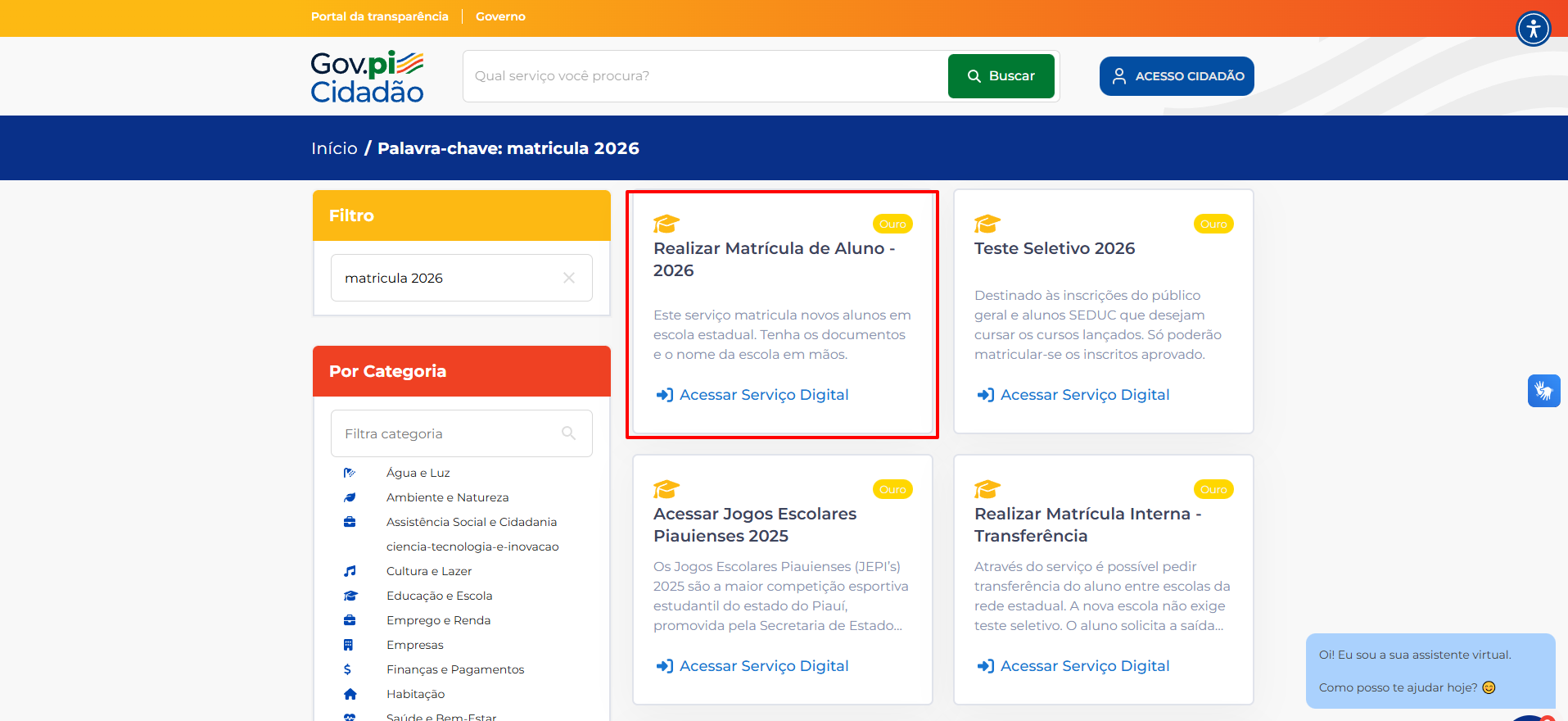Open Portal da transparência link
The image size is (1568, 721).
click(x=379, y=16)
